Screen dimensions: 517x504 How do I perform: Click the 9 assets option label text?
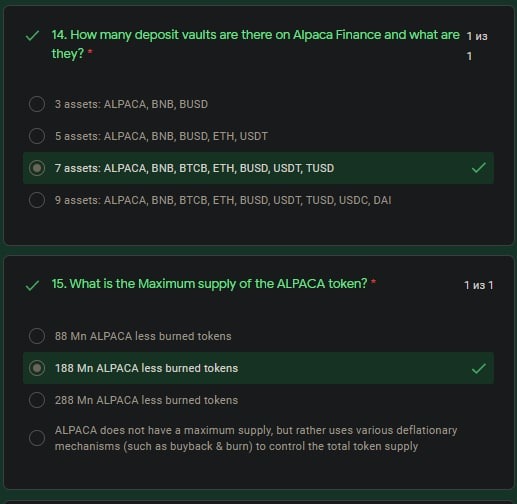coord(223,200)
